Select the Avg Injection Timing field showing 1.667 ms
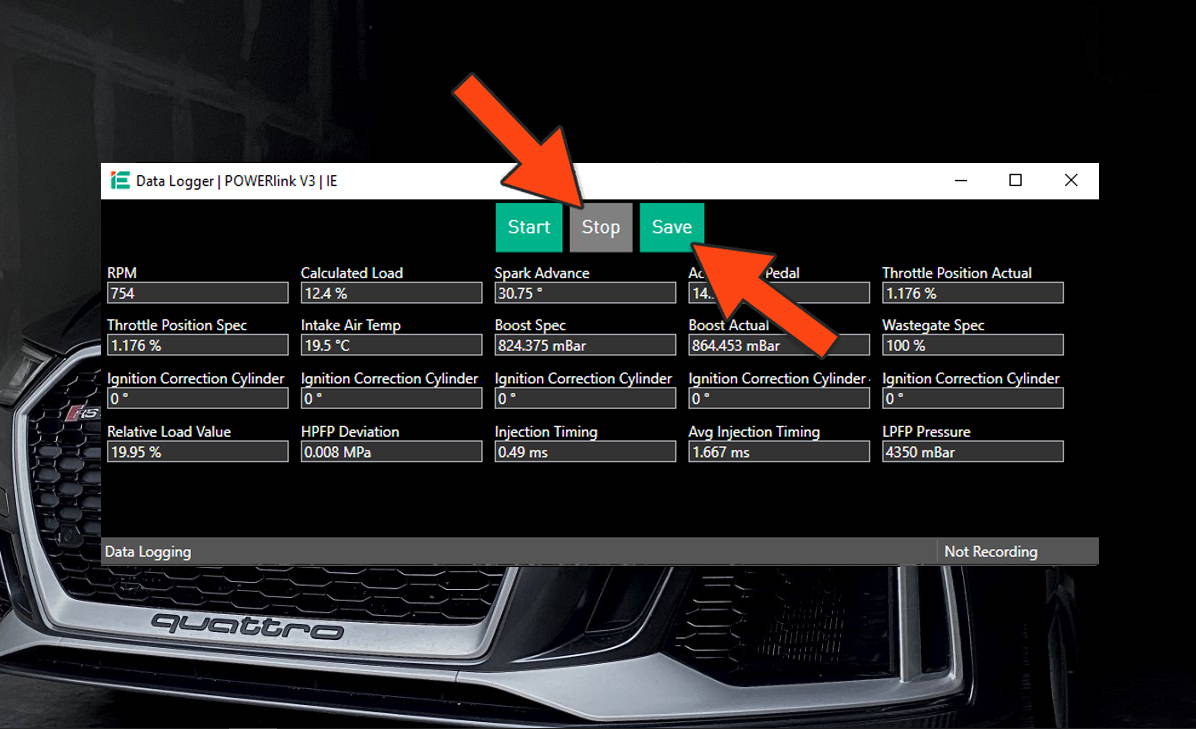Image resolution: width=1196 pixels, height=729 pixels. pos(779,452)
